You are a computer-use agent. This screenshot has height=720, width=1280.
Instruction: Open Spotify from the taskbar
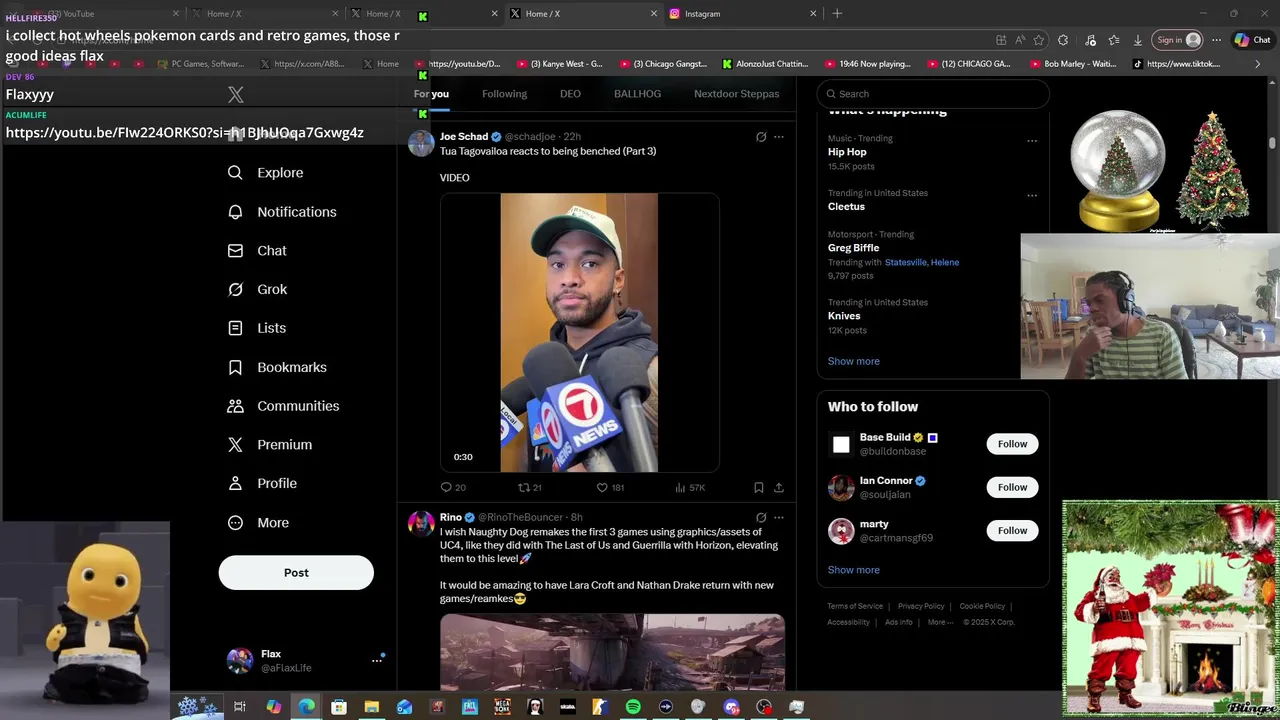click(633, 707)
